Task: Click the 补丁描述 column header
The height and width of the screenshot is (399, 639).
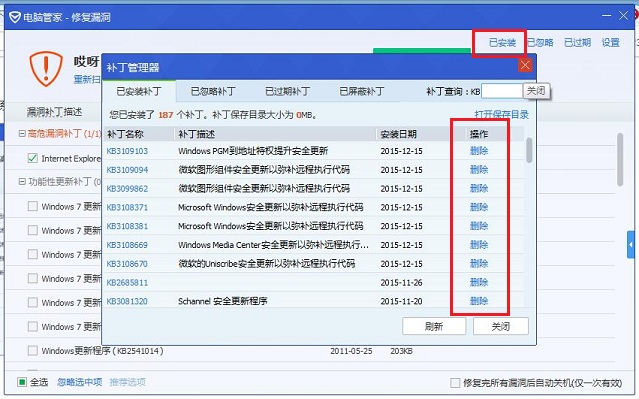Action: point(196,134)
